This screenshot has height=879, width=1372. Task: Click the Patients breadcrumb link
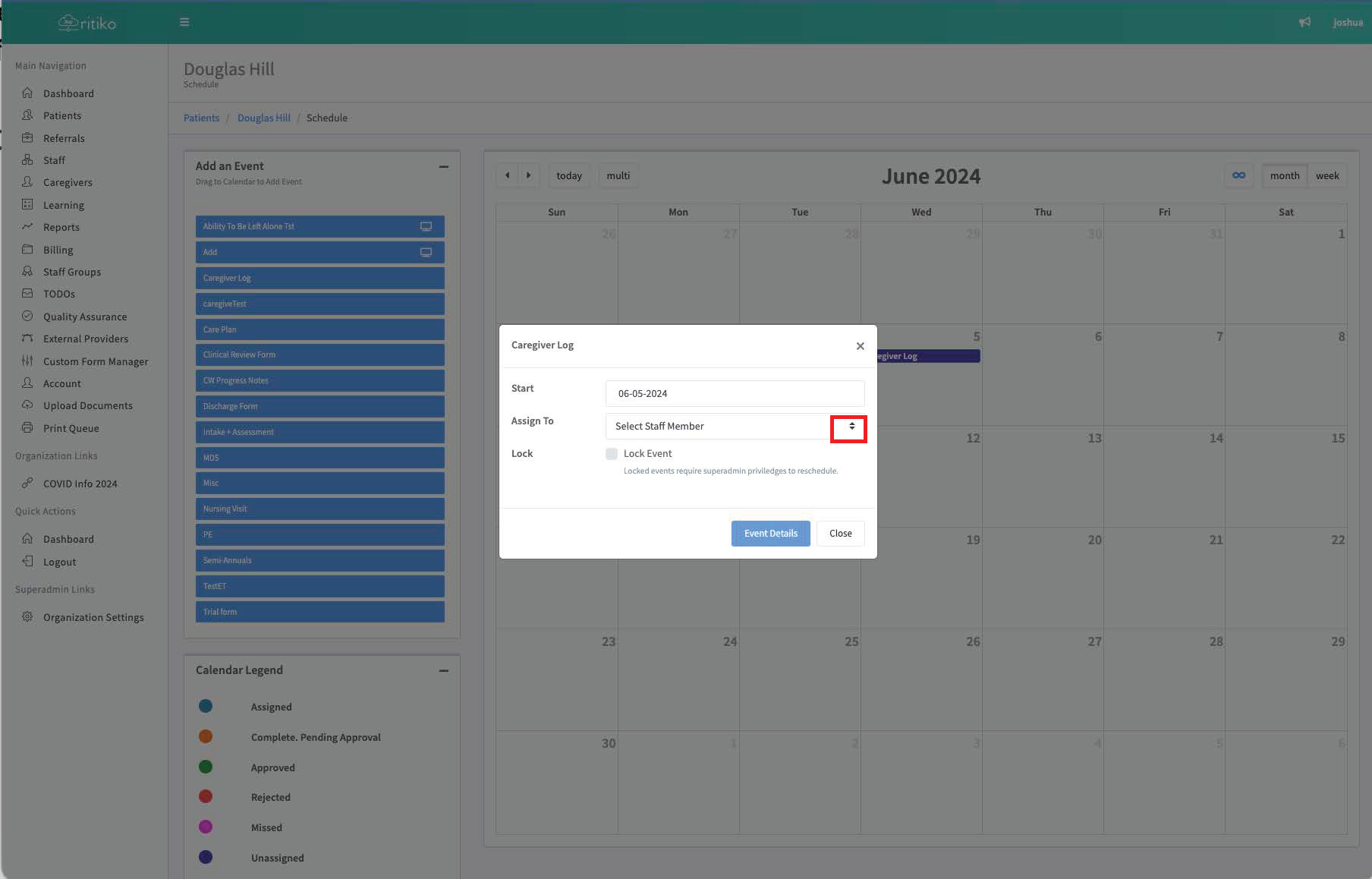click(x=201, y=118)
